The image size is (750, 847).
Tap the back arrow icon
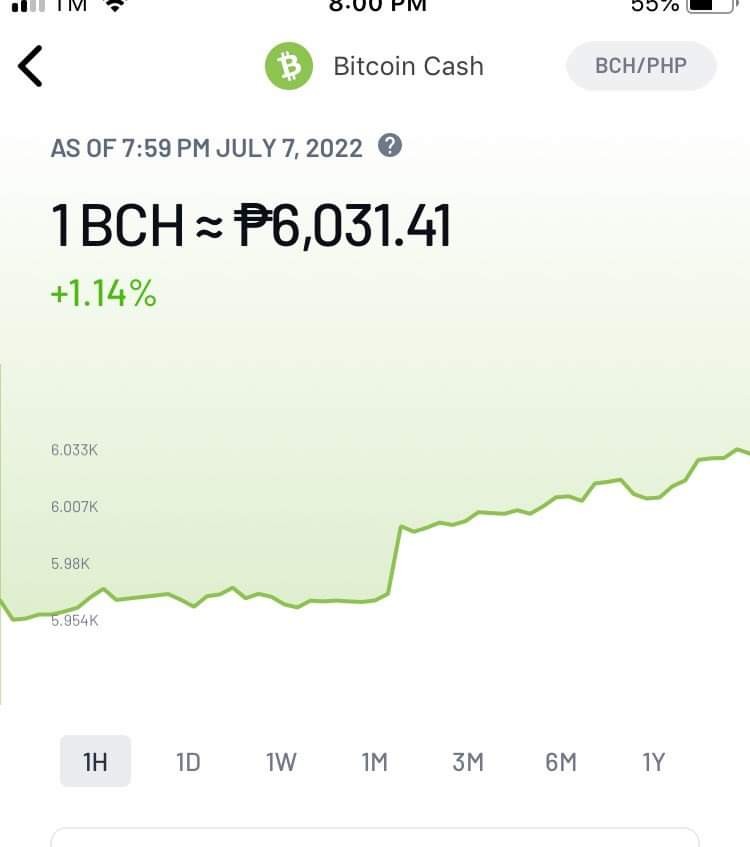pyautogui.click(x=30, y=66)
